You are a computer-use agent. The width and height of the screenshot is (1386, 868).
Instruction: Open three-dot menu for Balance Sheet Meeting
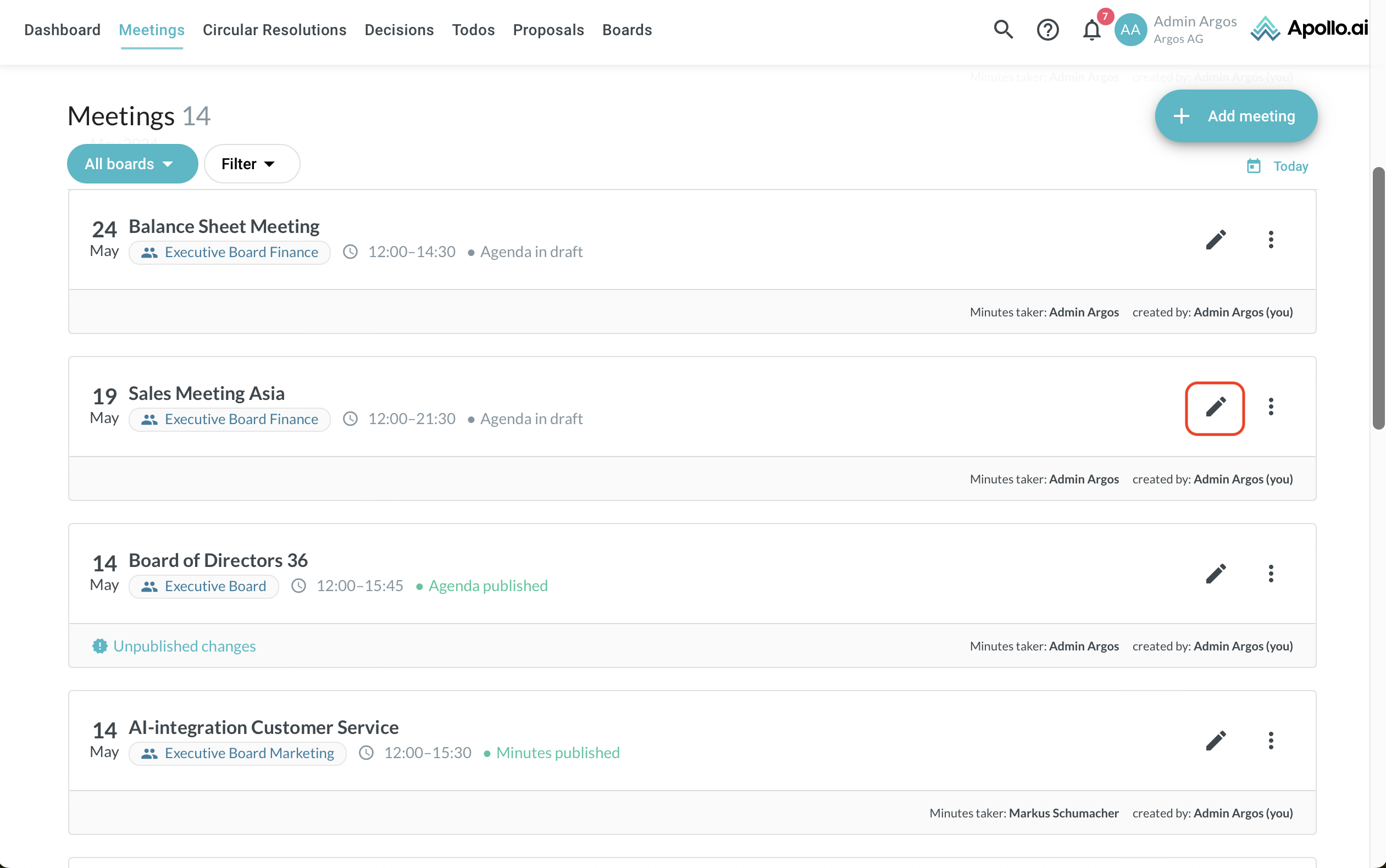click(1271, 240)
